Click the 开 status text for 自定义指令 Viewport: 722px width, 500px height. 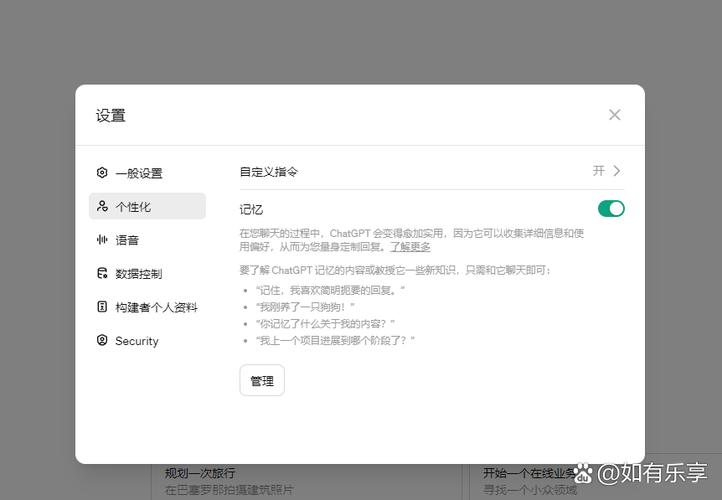coord(599,171)
